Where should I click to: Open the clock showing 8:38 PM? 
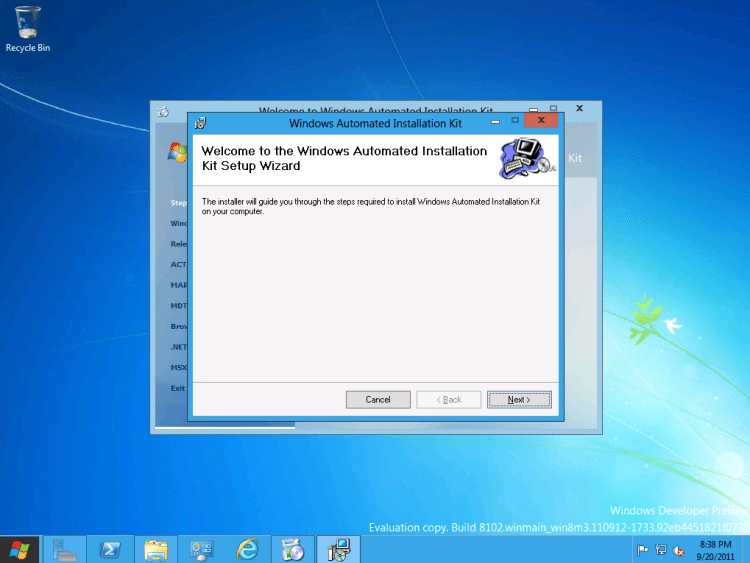[x=716, y=549]
